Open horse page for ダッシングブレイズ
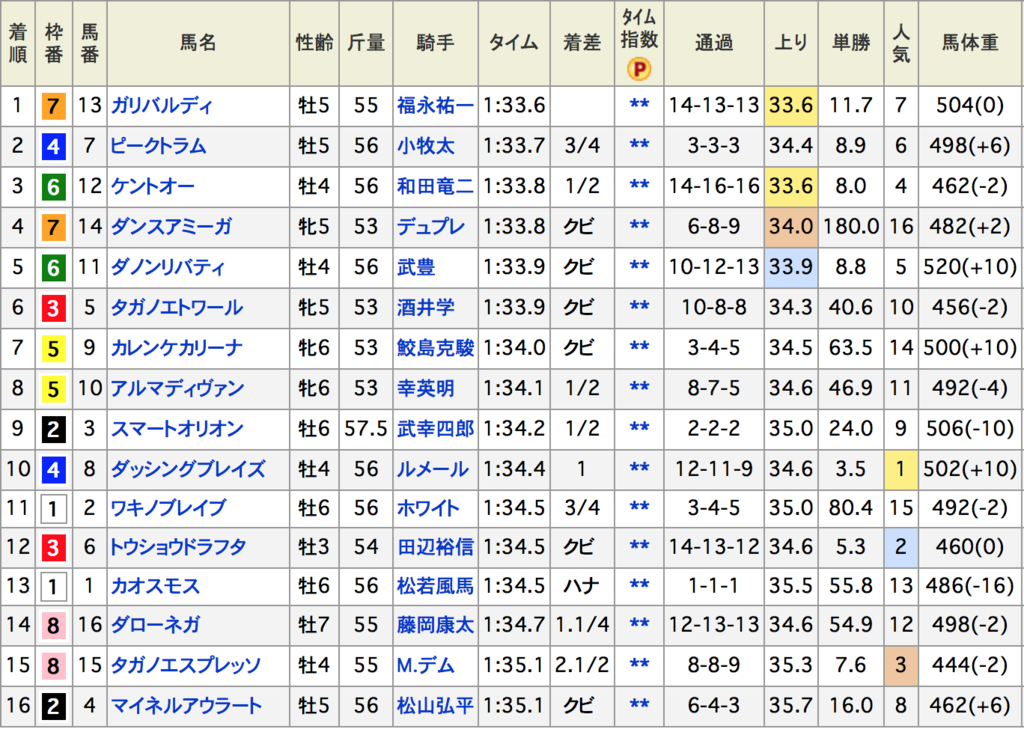The image size is (1024, 729). (x=188, y=469)
